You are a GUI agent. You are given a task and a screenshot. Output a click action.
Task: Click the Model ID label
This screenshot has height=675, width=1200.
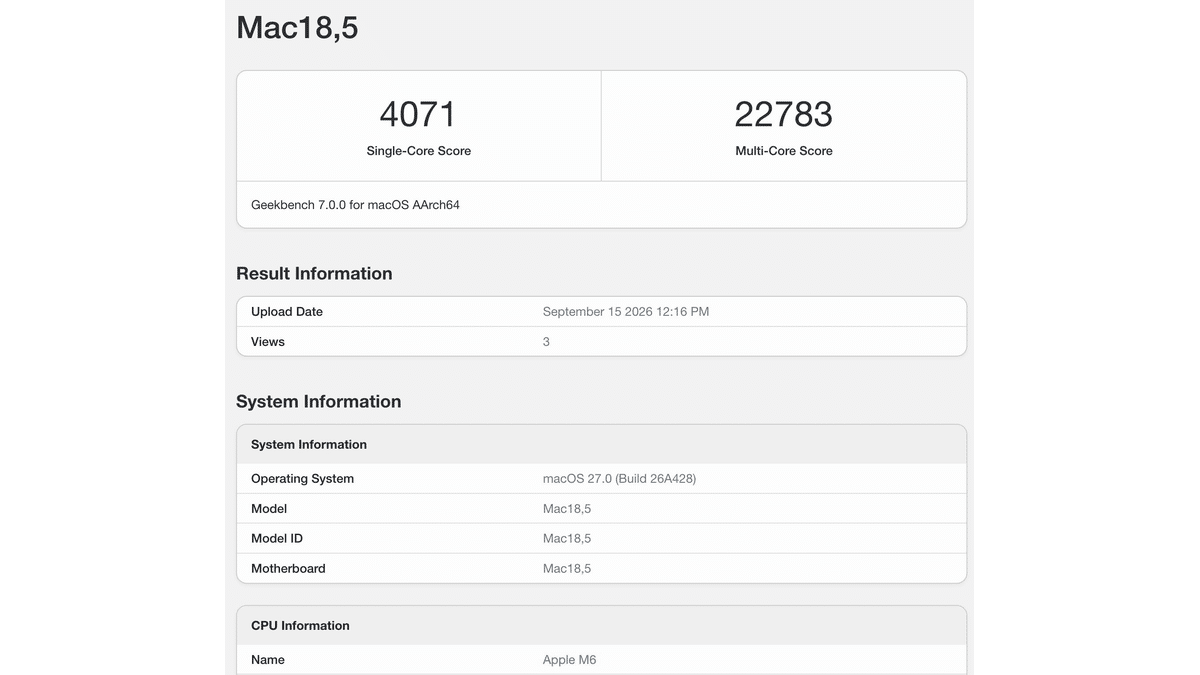coord(277,539)
